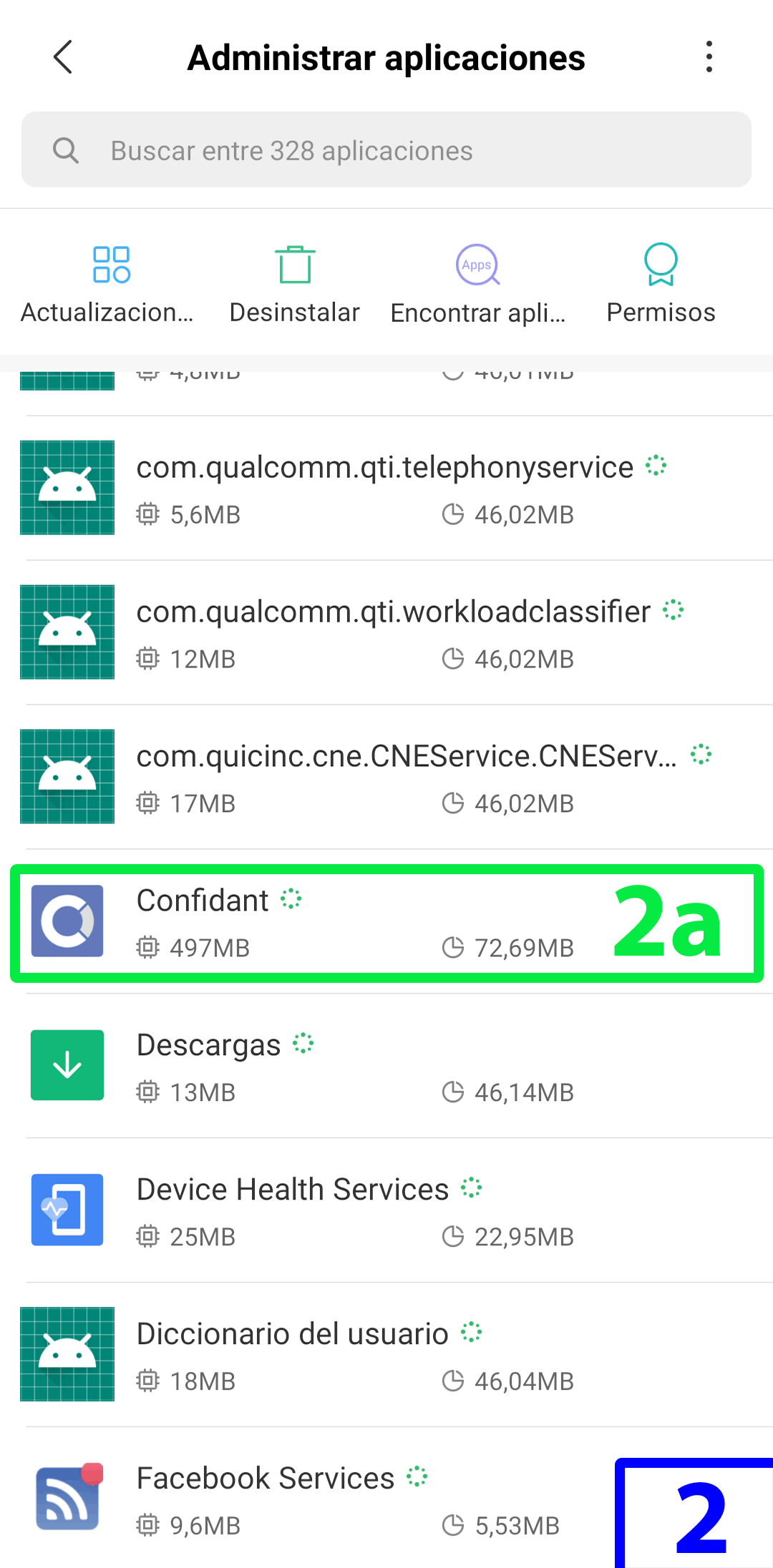Open the Encontrar aplicaciones Apps icon
Screen dimensions: 773x1568
pos(478,265)
